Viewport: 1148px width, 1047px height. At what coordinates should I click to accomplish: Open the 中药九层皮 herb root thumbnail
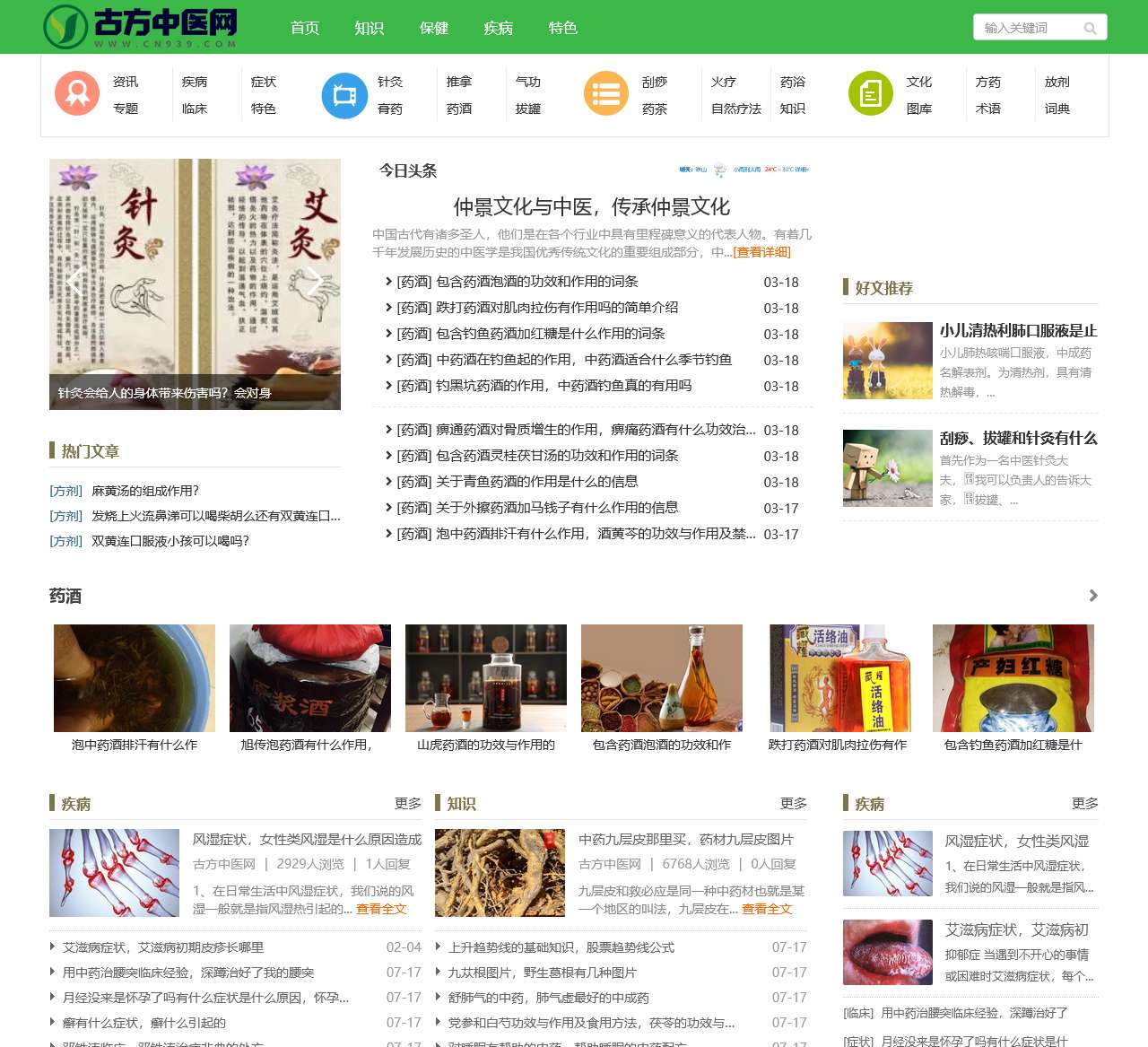[x=500, y=873]
